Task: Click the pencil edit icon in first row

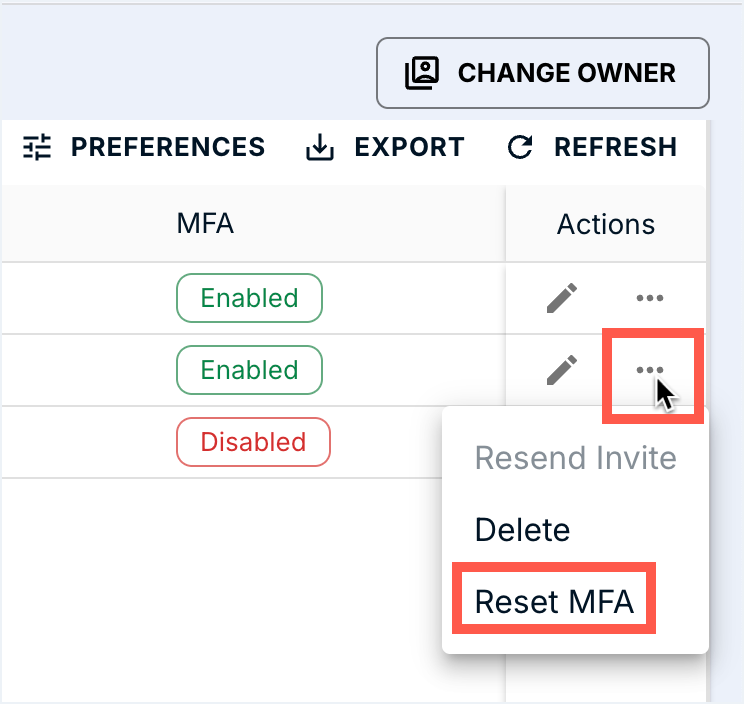Action: pos(562,298)
